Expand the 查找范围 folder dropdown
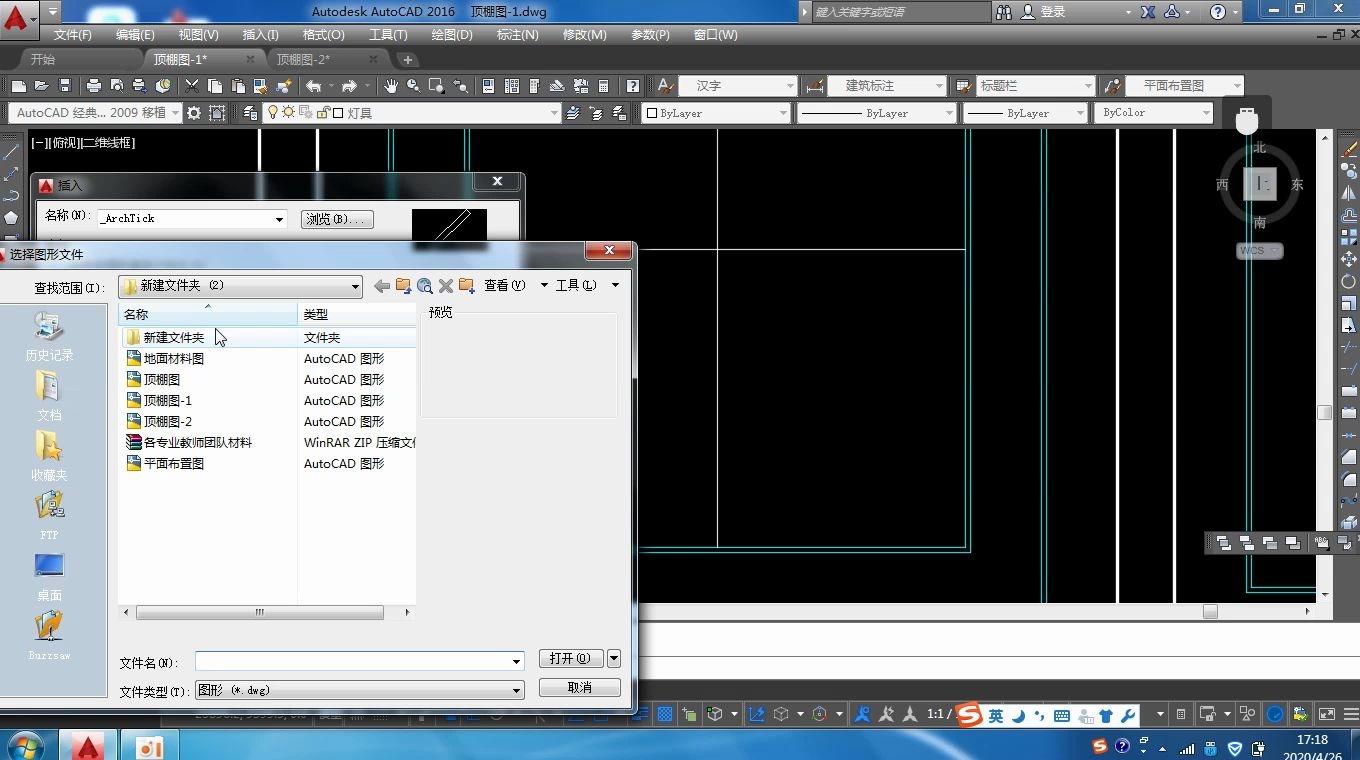Image resolution: width=1360 pixels, height=760 pixels. tap(354, 286)
